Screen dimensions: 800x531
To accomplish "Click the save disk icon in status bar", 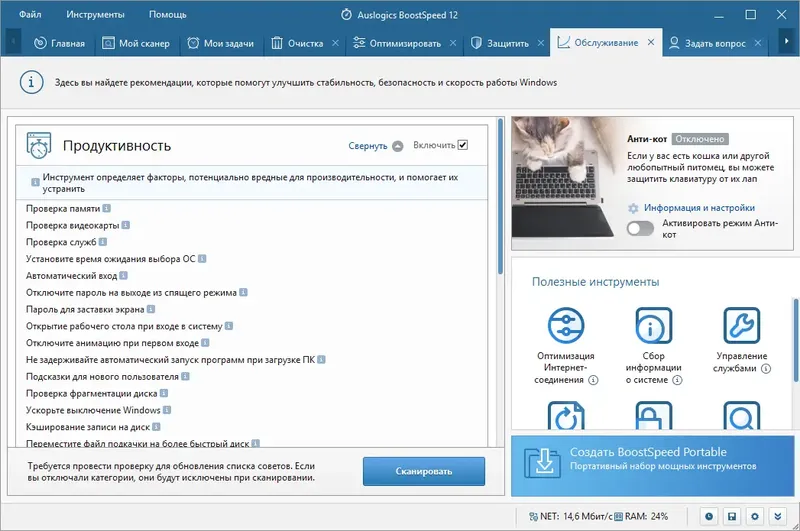I will (x=732, y=517).
